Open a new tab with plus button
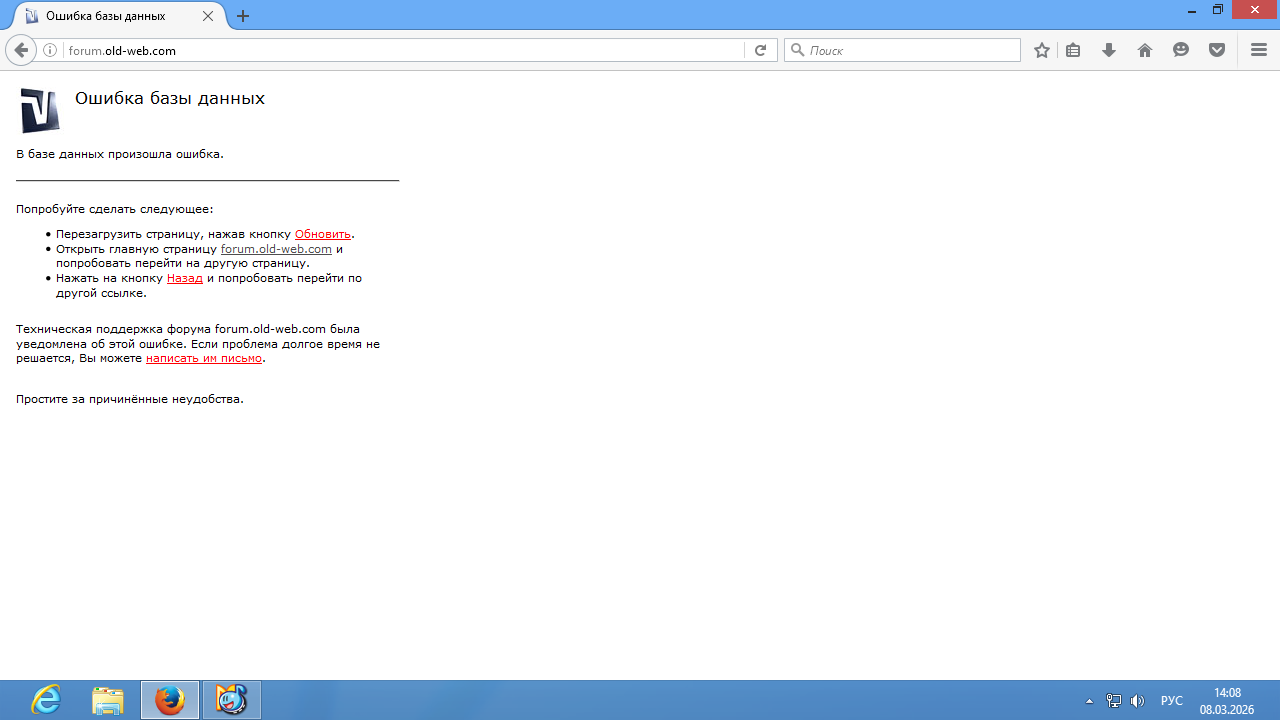 (243, 16)
